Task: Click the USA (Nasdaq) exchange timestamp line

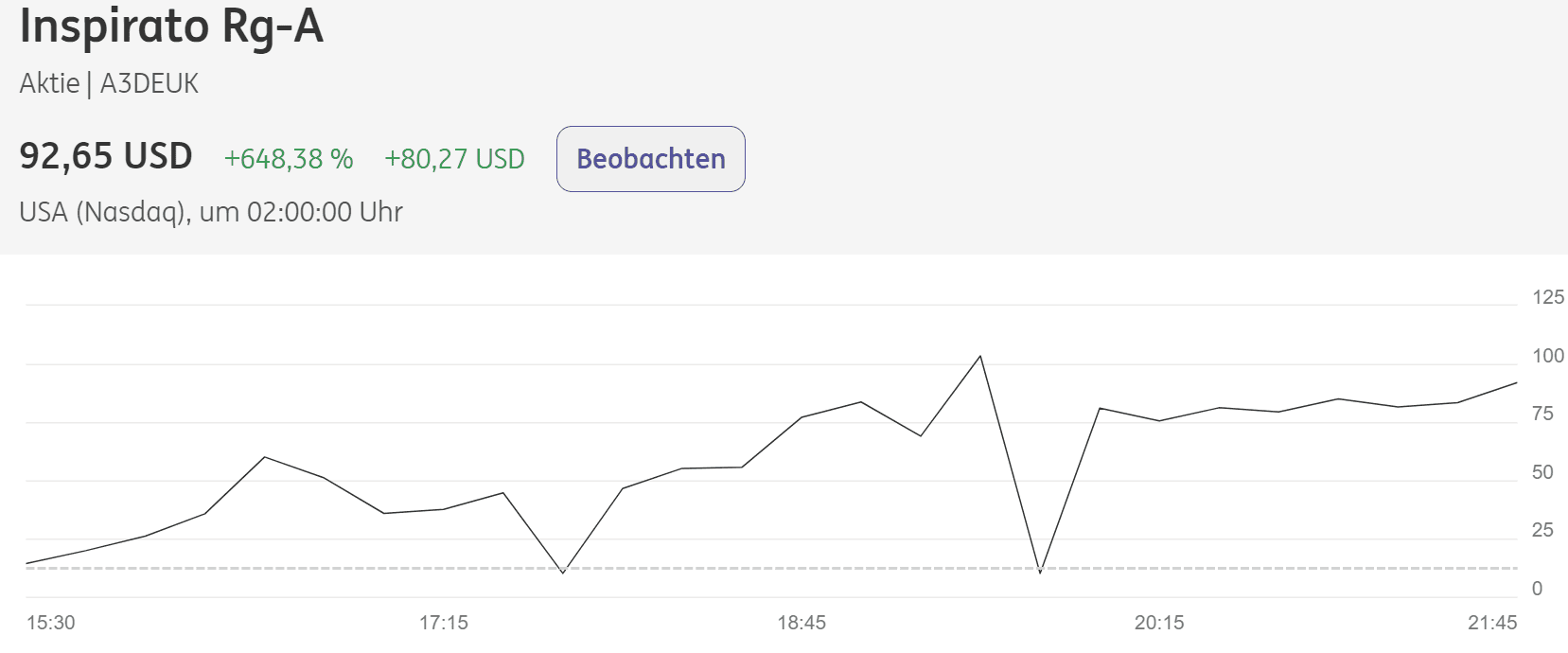Action: click(x=211, y=212)
